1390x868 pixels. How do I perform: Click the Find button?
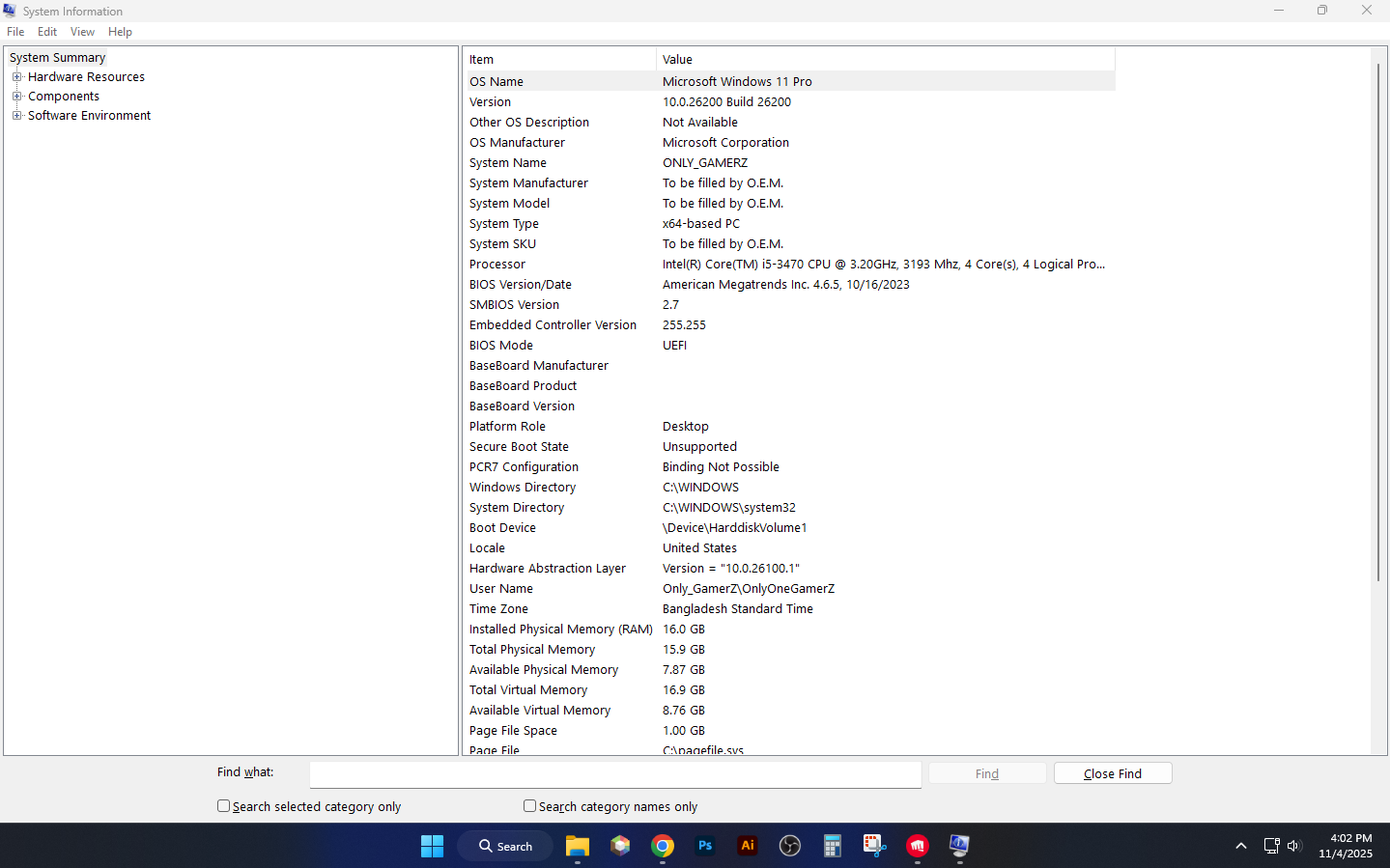[987, 773]
